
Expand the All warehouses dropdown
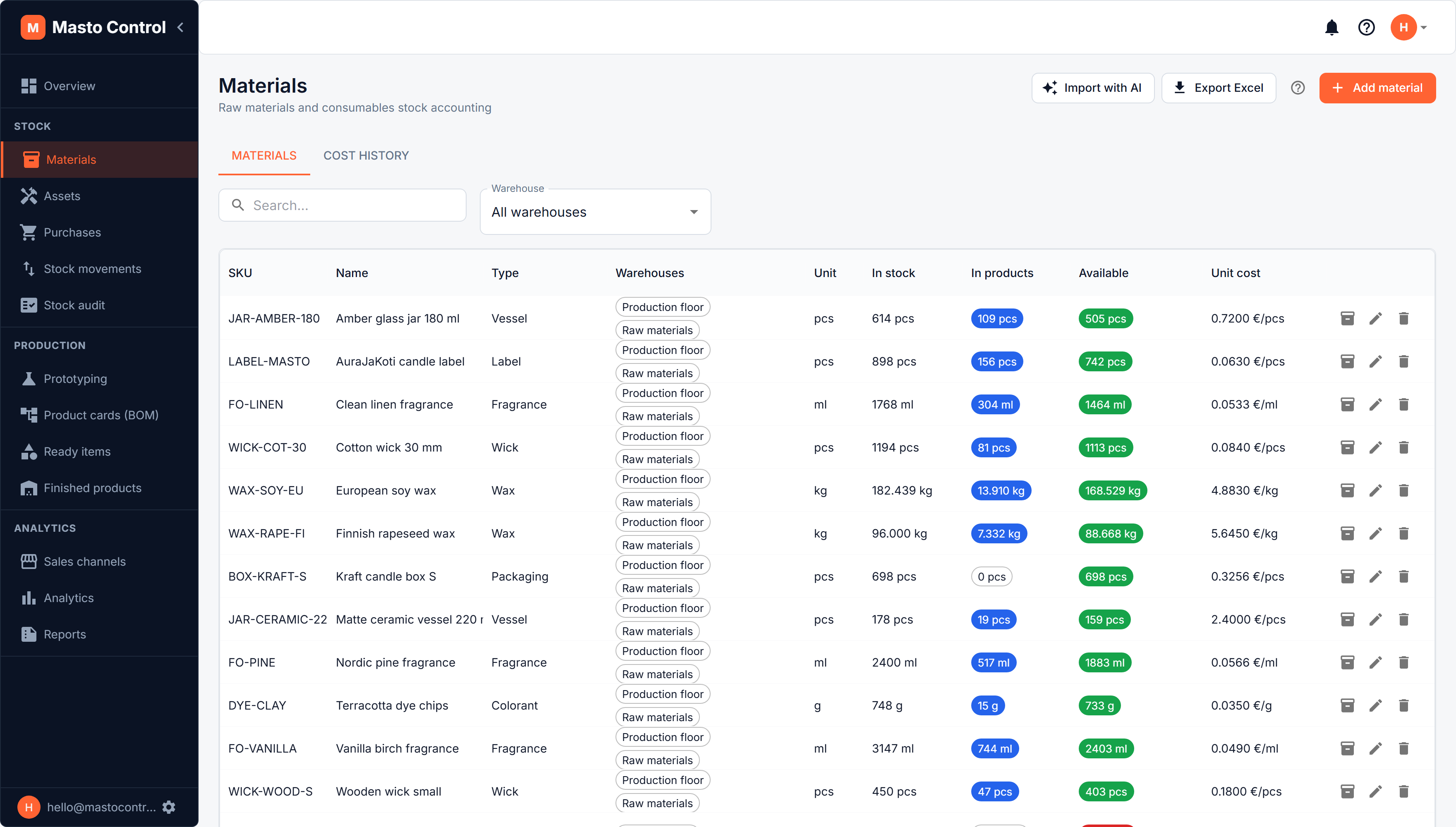(x=595, y=212)
